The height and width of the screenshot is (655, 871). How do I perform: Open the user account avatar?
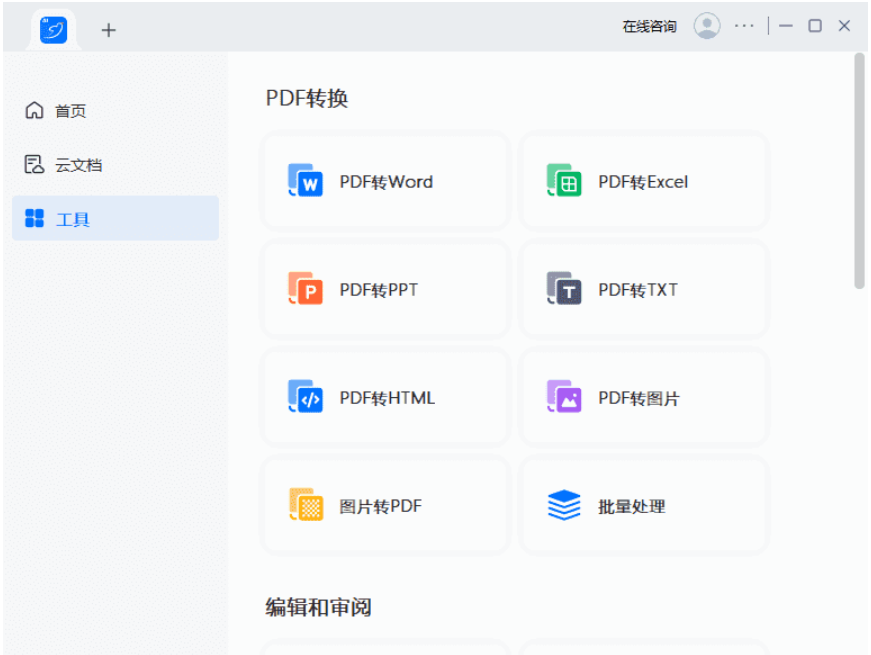click(x=708, y=26)
